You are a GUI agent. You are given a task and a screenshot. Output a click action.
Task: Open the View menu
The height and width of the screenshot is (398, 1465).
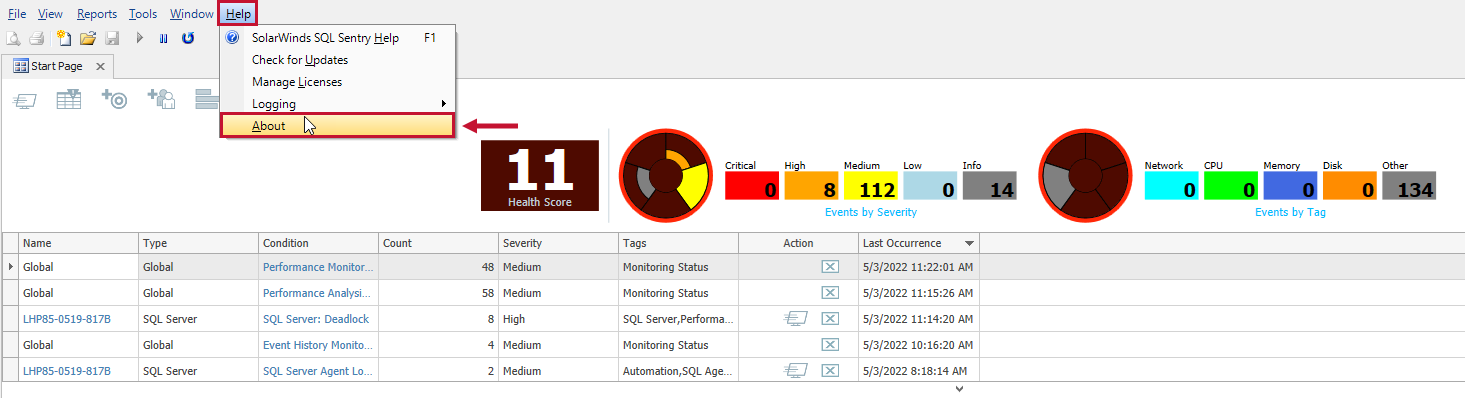click(x=50, y=14)
